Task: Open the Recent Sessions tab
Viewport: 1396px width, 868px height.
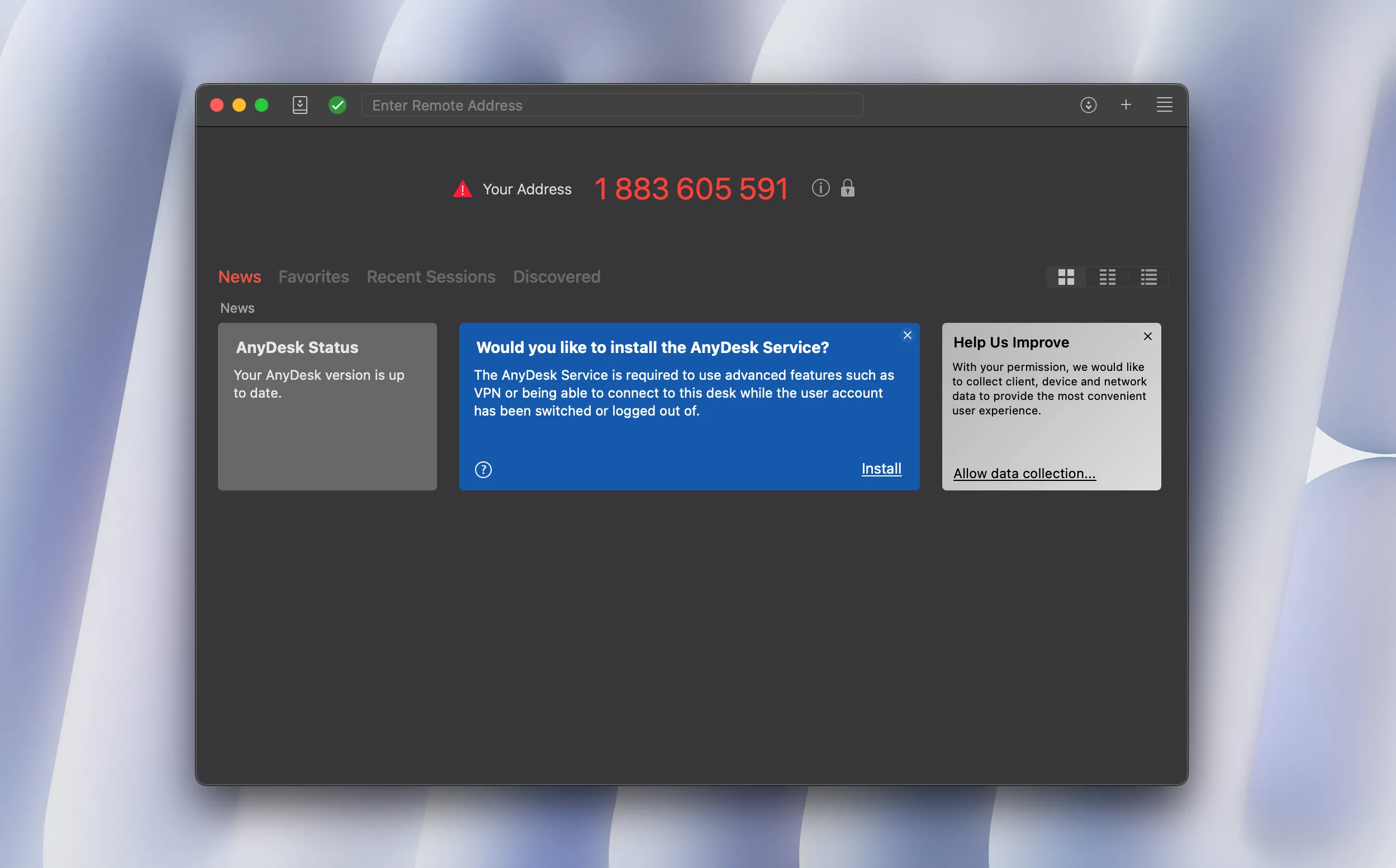Action: (431, 276)
